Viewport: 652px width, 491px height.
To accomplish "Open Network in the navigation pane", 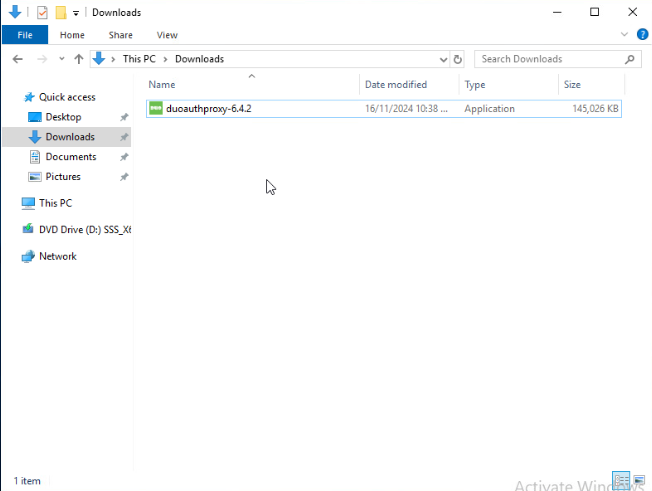I will 58,256.
